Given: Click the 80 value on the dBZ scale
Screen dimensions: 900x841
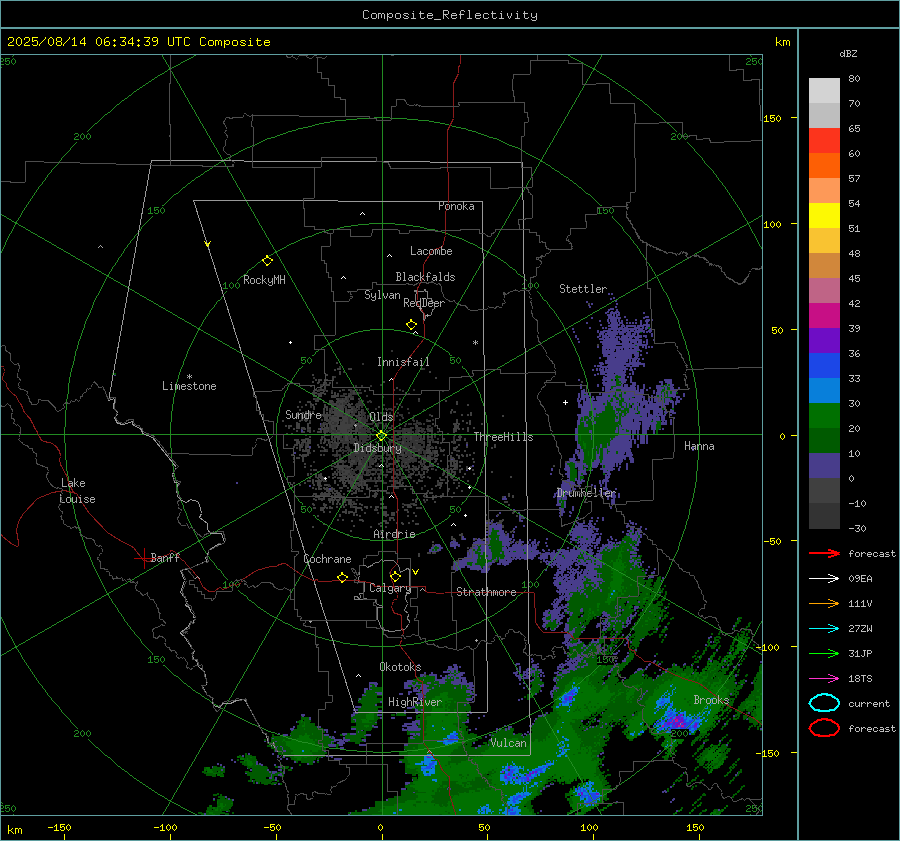Looking at the screenshot, I should click(854, 78).
